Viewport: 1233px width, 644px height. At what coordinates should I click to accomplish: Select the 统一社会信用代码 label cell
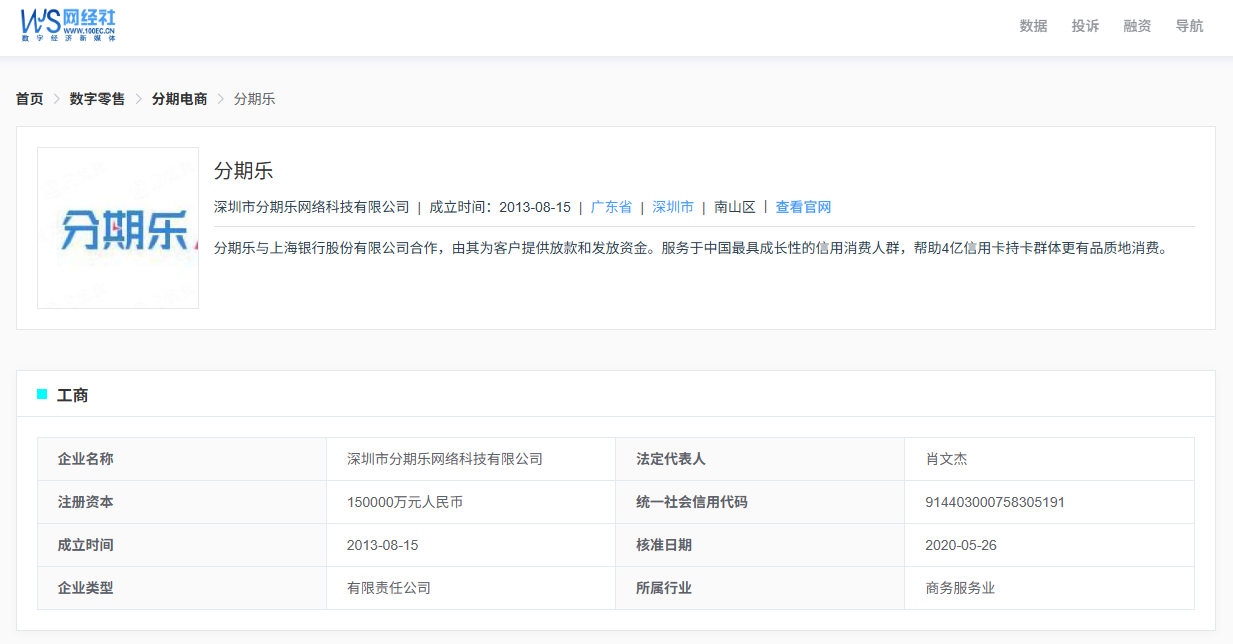pyautogui.click(x=760, y=502)
